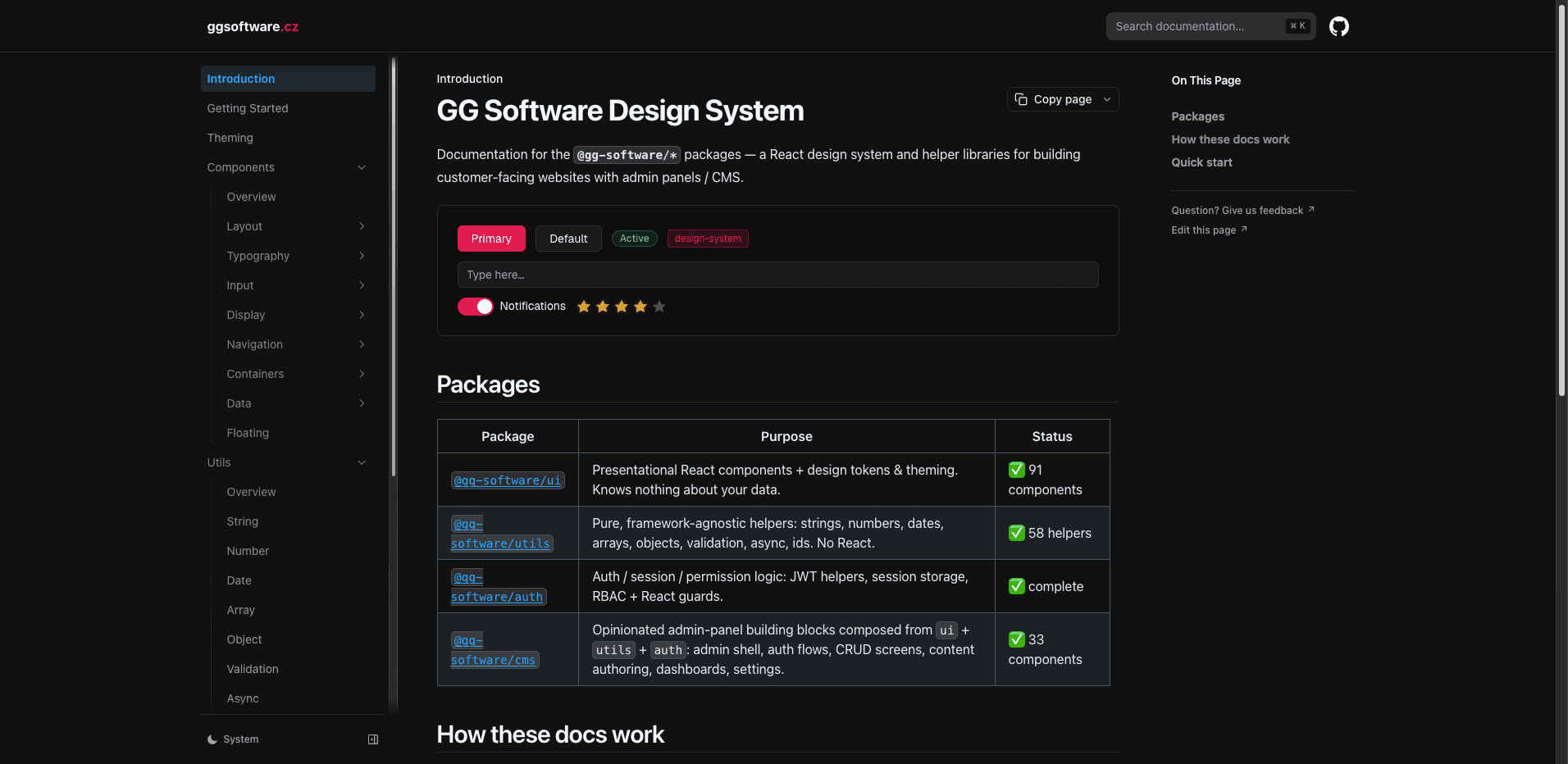Collapse the Utils section
Image resolution: width=1568 pixels, height=764 pixels.
pyautogui.click(x=362, y=462)
